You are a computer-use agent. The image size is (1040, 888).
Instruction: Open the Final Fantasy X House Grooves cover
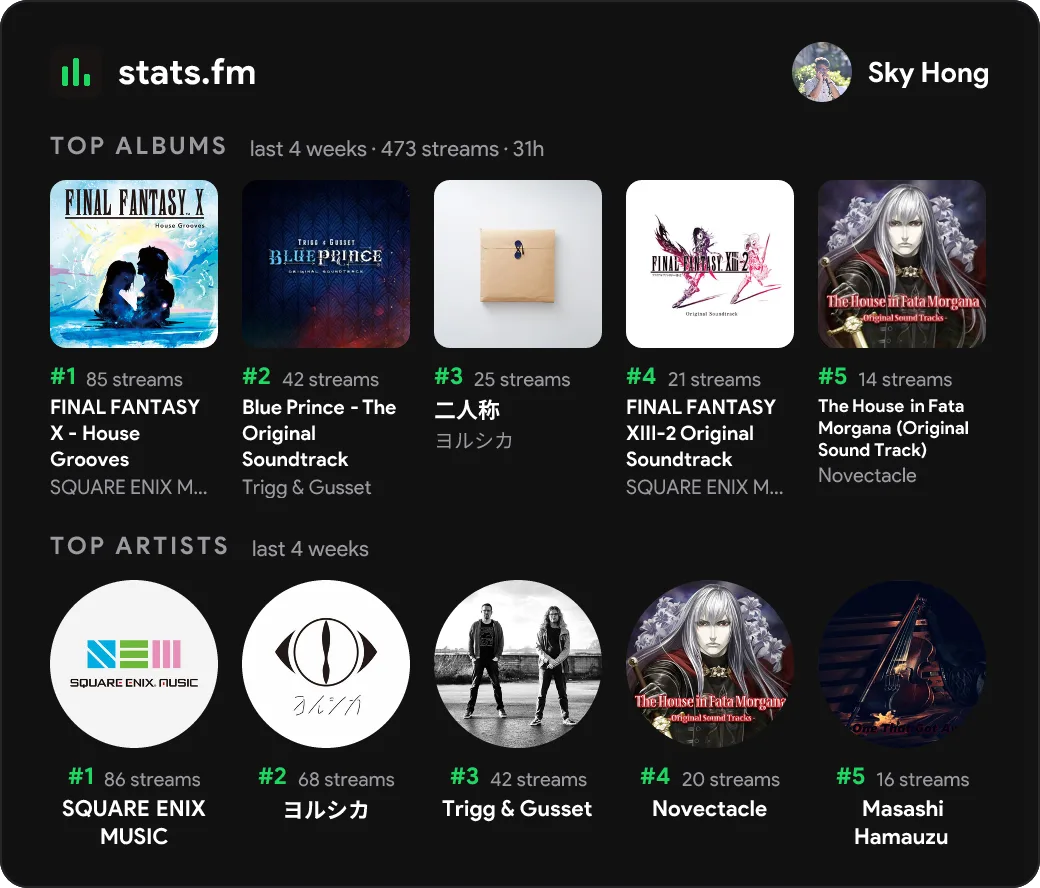point(134,264)
